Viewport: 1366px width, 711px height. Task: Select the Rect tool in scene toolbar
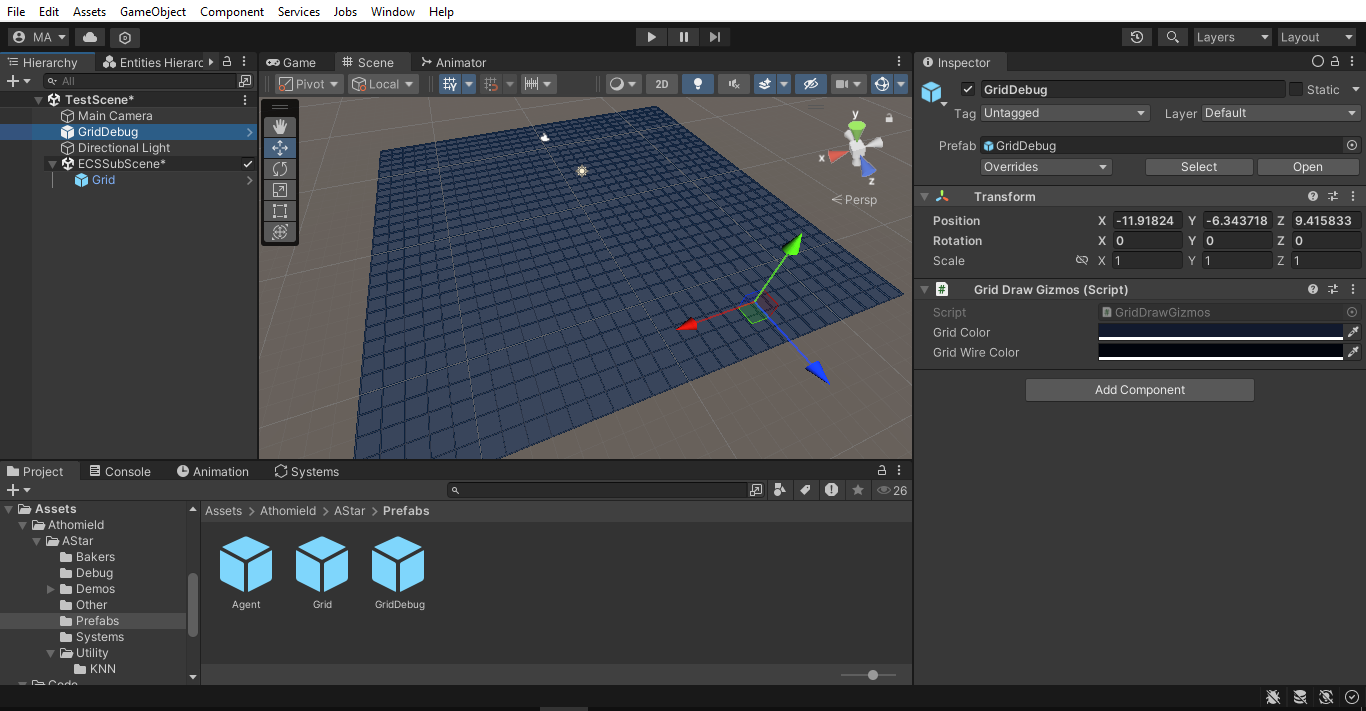pos(280,211)
